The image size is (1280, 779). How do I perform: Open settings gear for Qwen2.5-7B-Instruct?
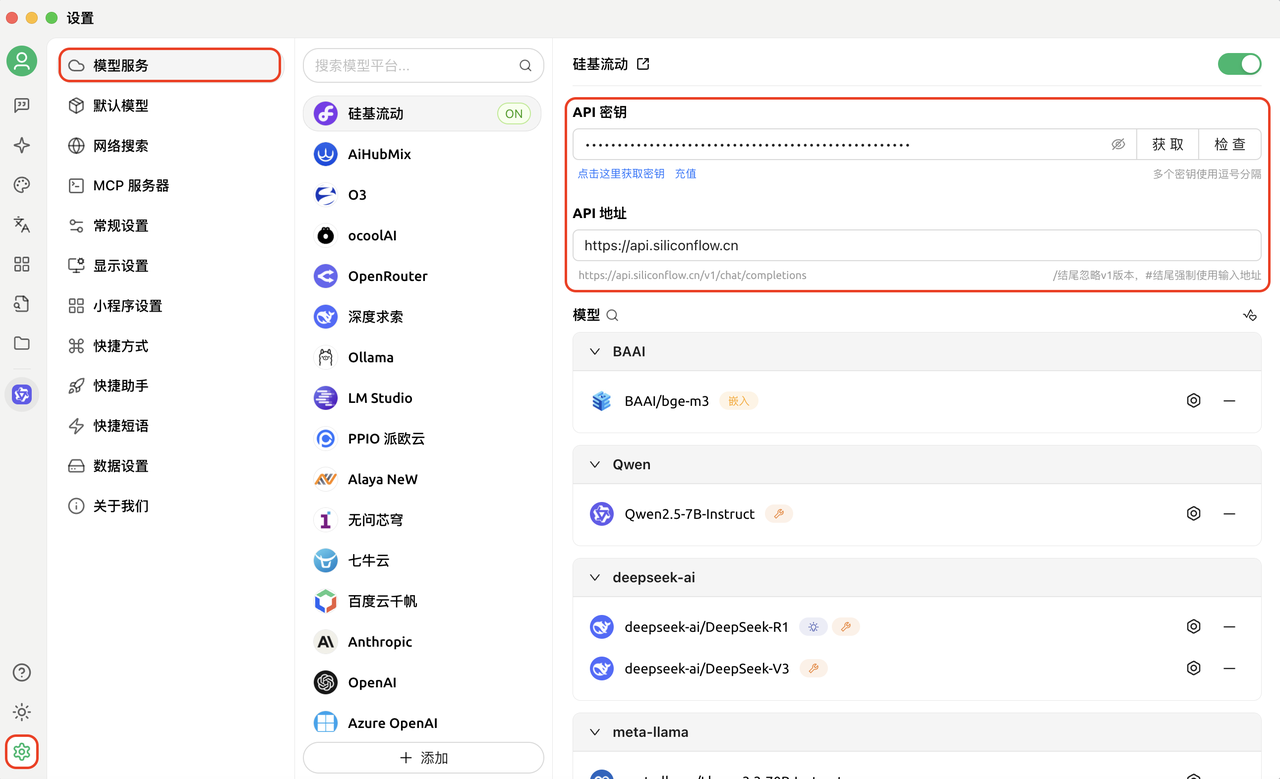pos(1193,514)
